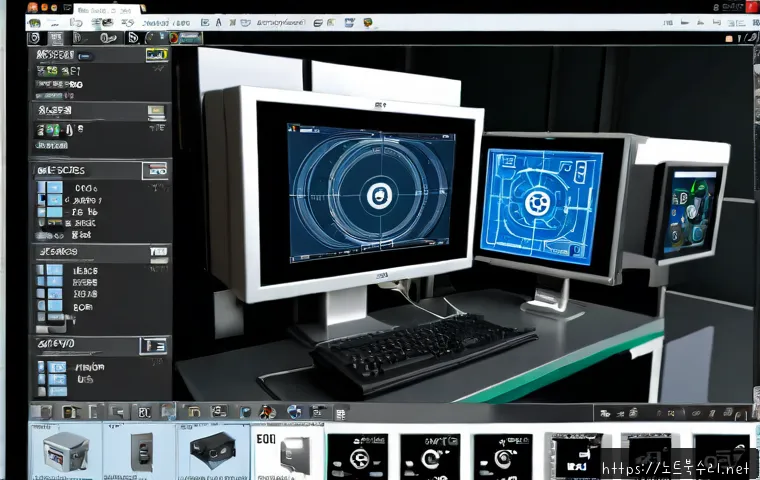Open the white EOO card thumbnail
This screenshot has height=480, width=760.
(x=287, y=454)
